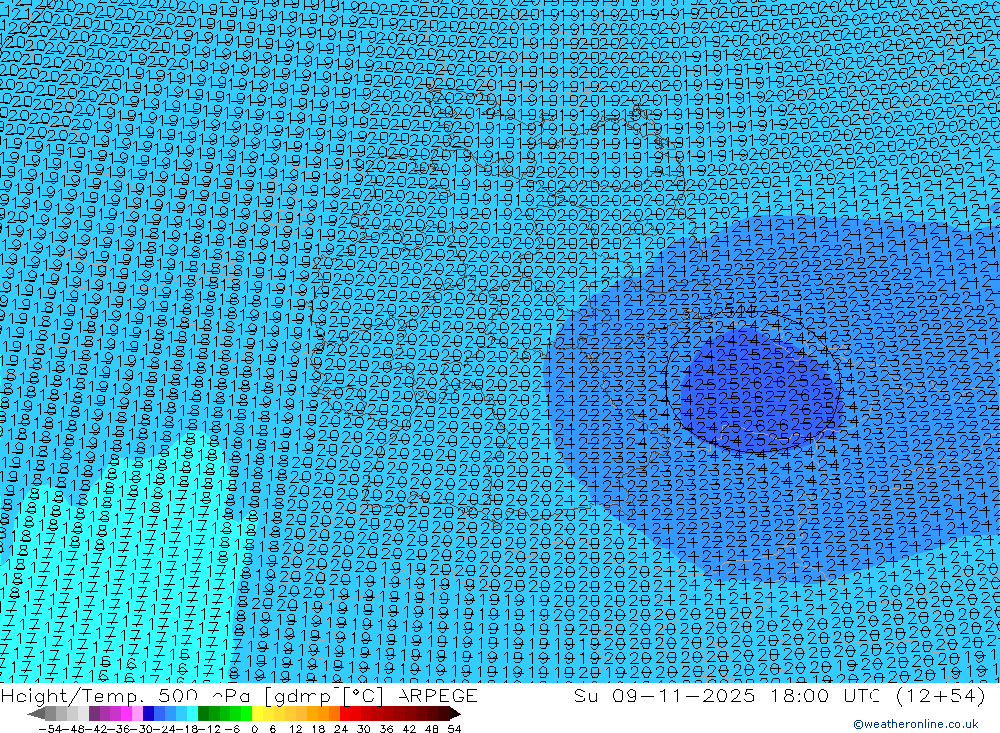The height and width of the screenshot is (733, 1000).
Task: Click the Height/Temp. 500 hPa ARPEGE title
Action: click(x=239, y=695)
